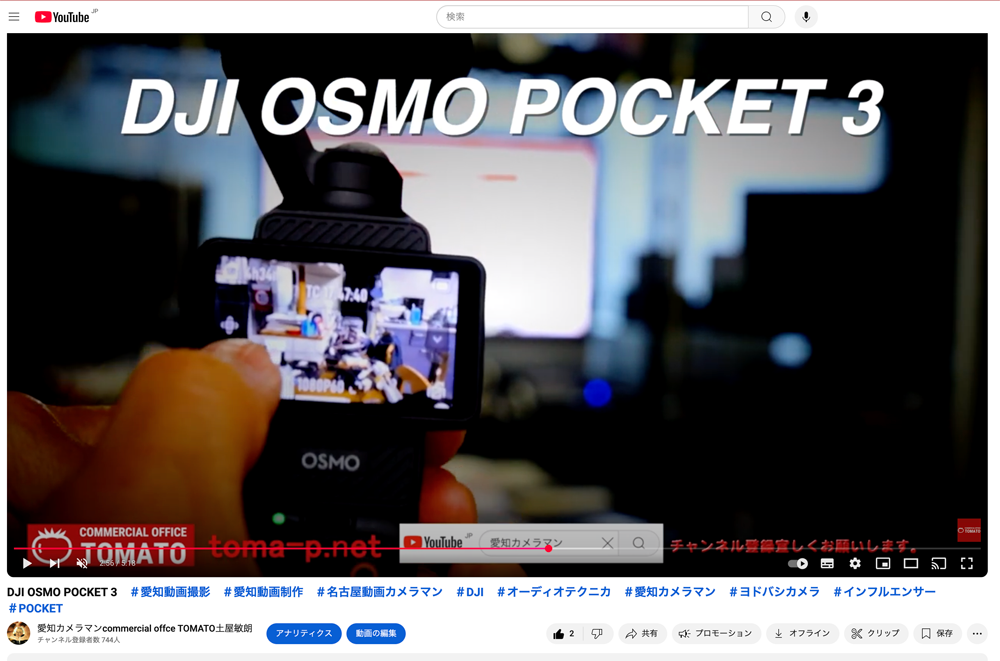Image resolution: width=1000 pixels, height=661 pixels.
Task: Toggle the autoplay switch
Action: point(798,563)
